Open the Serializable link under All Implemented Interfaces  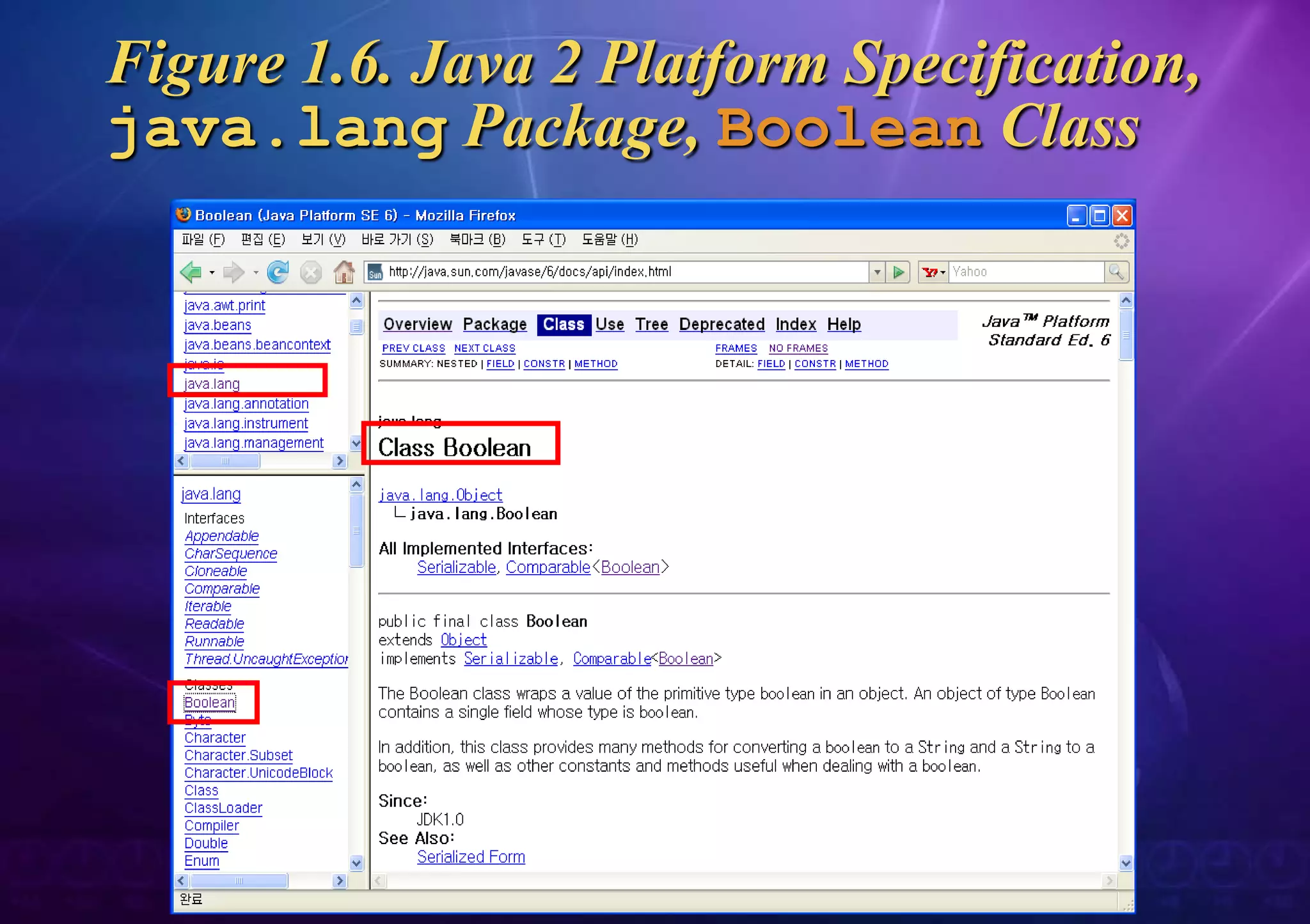456,567
